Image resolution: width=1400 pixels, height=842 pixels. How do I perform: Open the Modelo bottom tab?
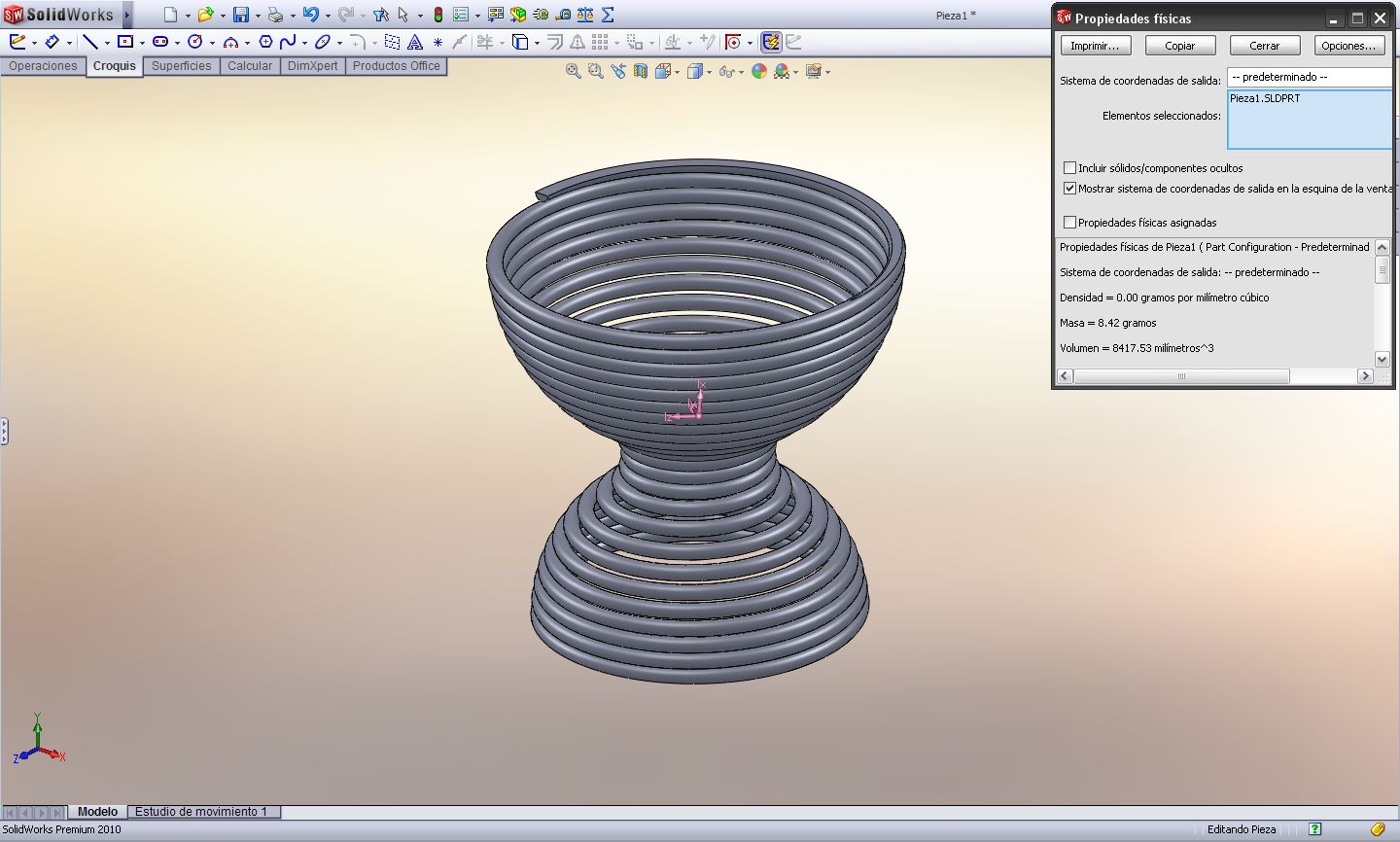coord(98,812)
